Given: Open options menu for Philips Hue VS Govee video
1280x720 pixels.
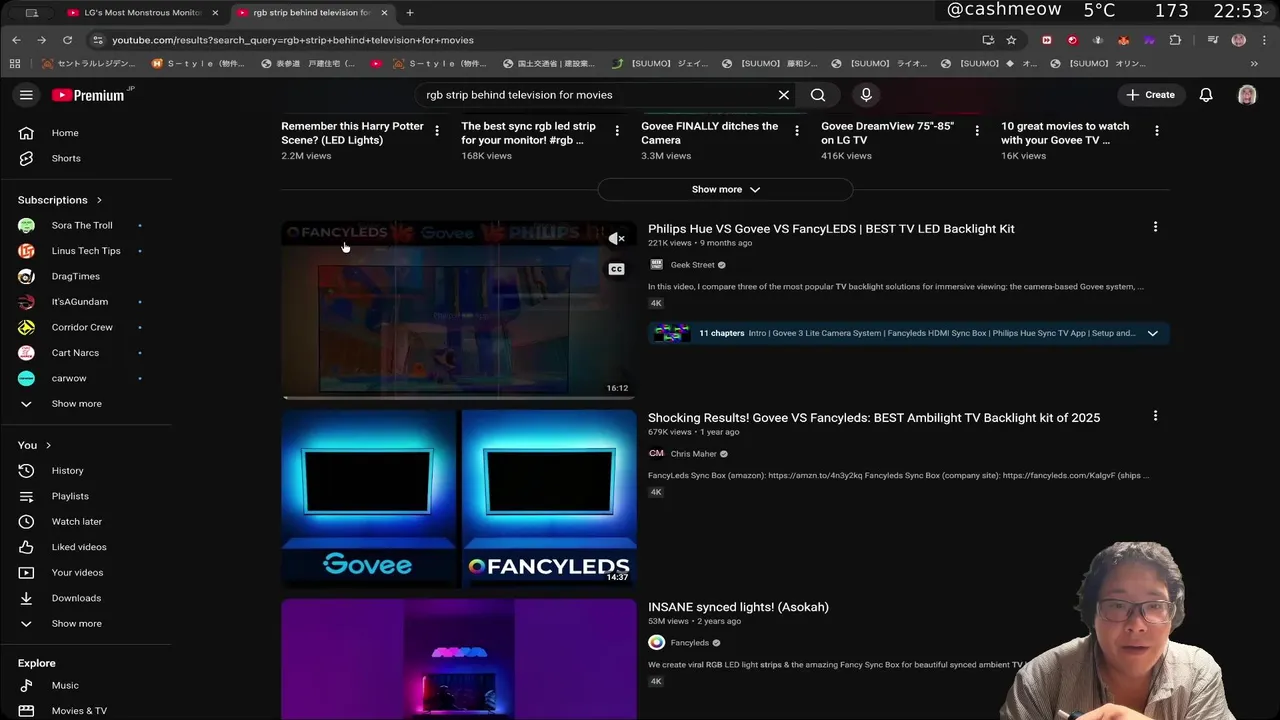Looking at the screenshot, I should (1155, 227).
